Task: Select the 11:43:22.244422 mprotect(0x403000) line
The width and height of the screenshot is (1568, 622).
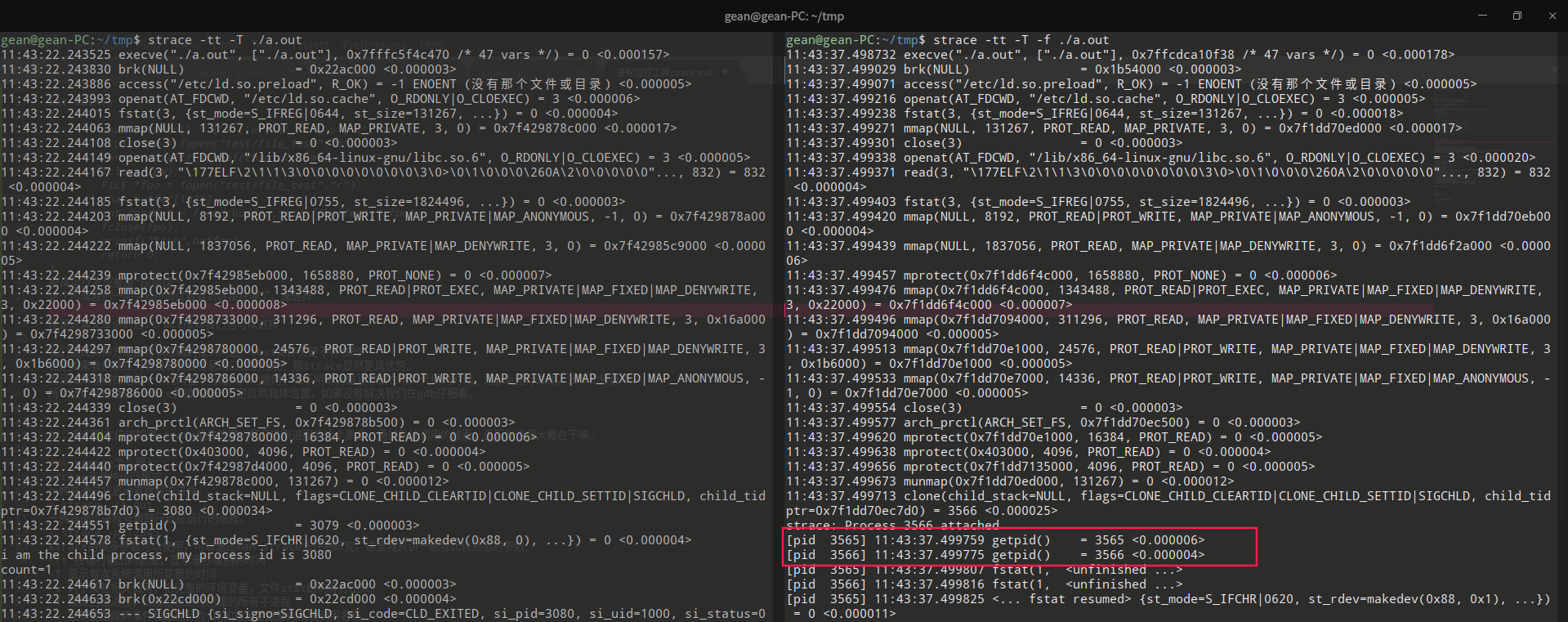Action: [243, 452]
